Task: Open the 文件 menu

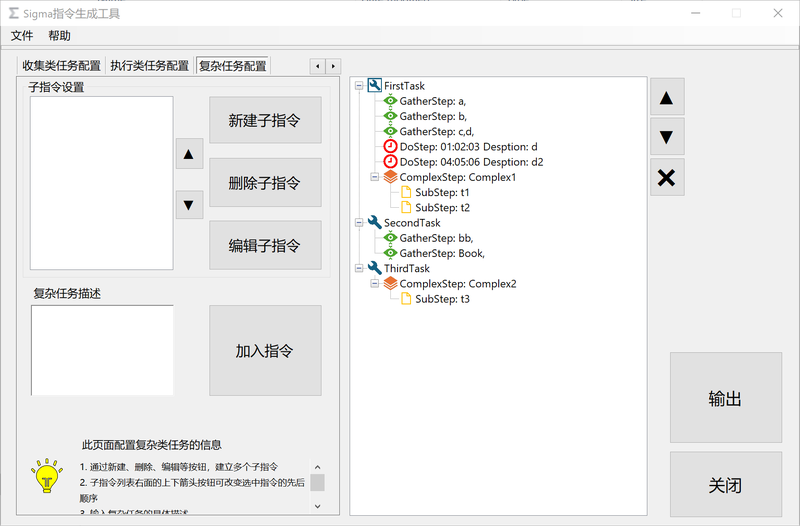Action: coord(22,36)
